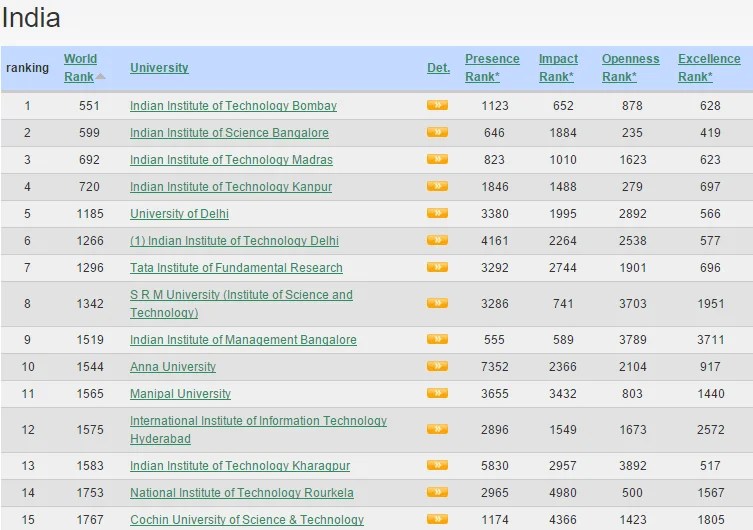Screen dimensions: 753x530
Task: Sort by Presence Rank column
Action: [492, 68]
